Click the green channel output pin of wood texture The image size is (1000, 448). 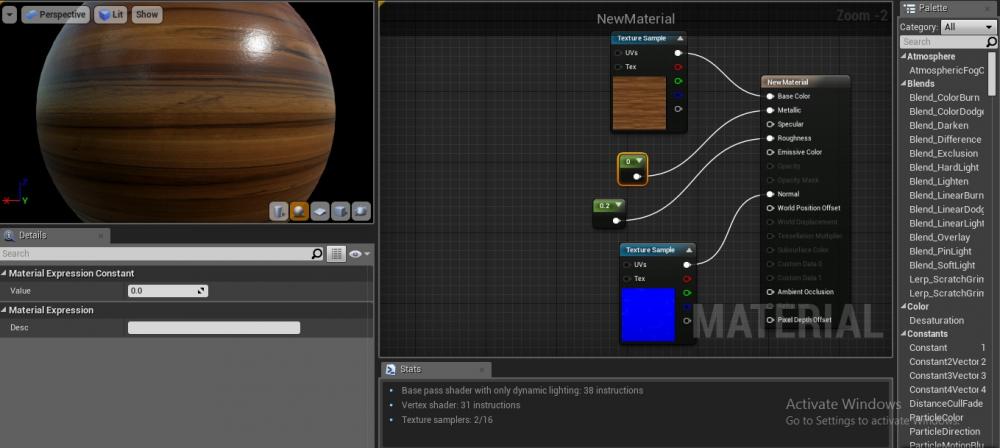click(679, 81)
